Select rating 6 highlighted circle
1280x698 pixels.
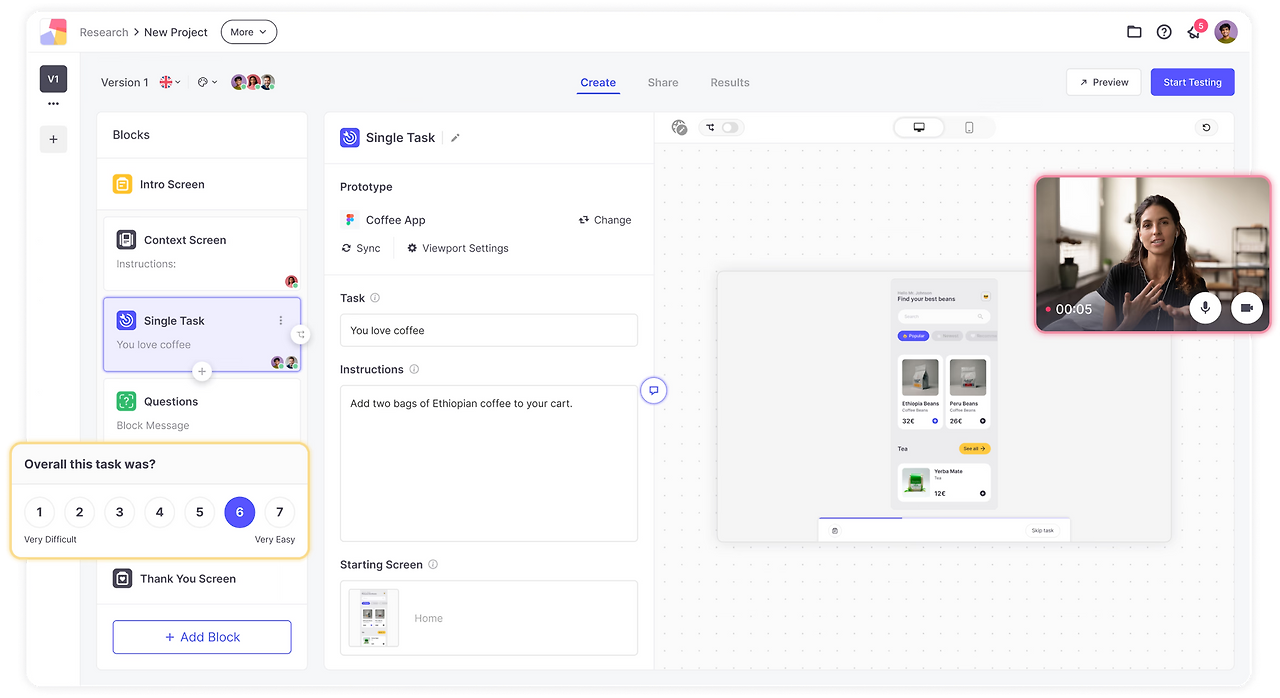pyautogui.click(x=239, y=512)
